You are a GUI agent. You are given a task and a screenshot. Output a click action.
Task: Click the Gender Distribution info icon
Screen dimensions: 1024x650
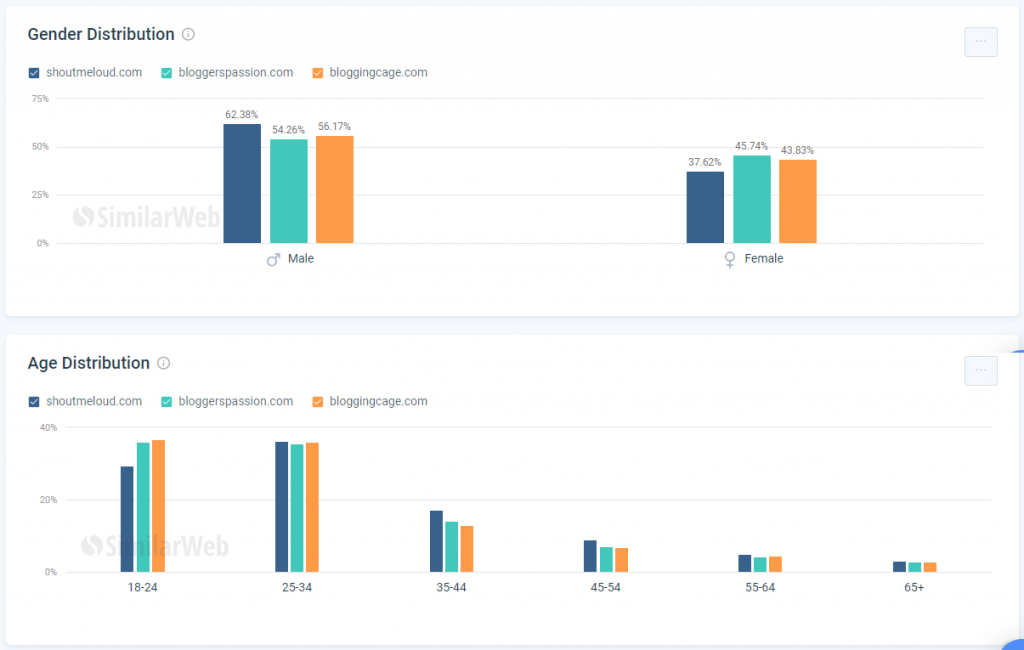[x=188, y=34]
